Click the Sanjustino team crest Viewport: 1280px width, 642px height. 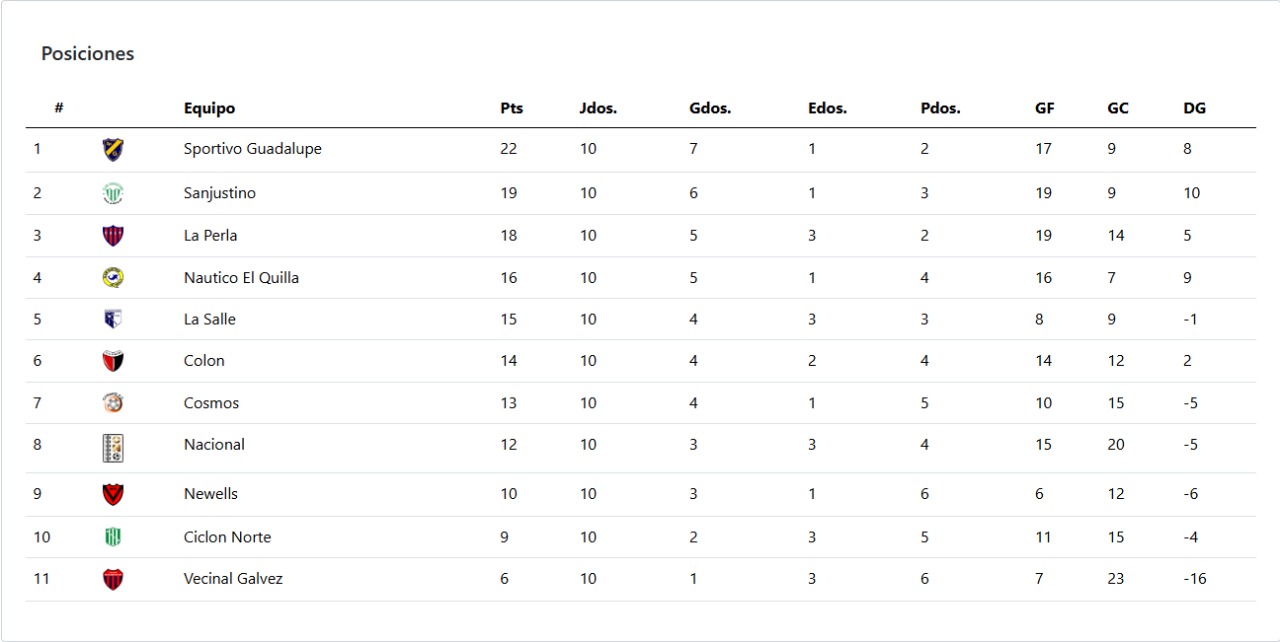point(113,193)
